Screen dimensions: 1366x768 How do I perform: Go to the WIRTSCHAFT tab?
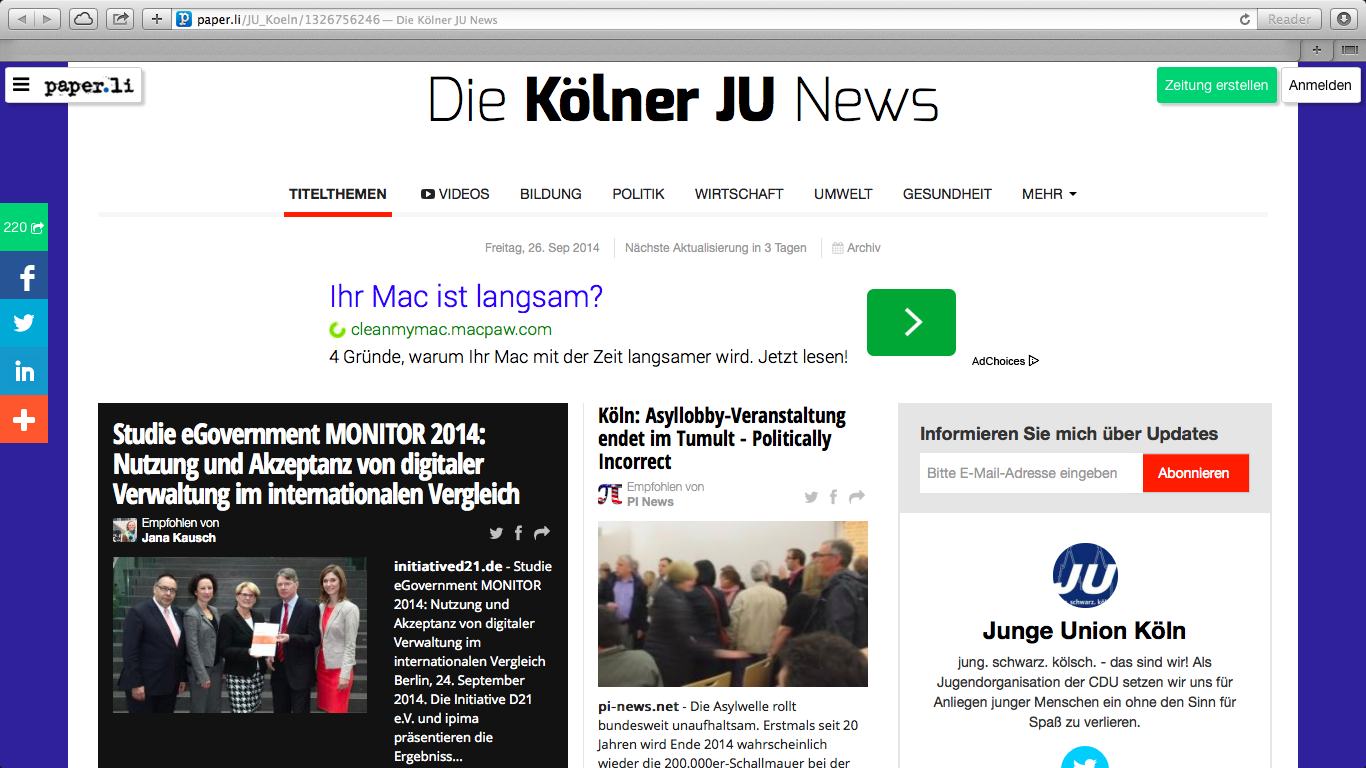pyautogui.click(x=739, y=194)
